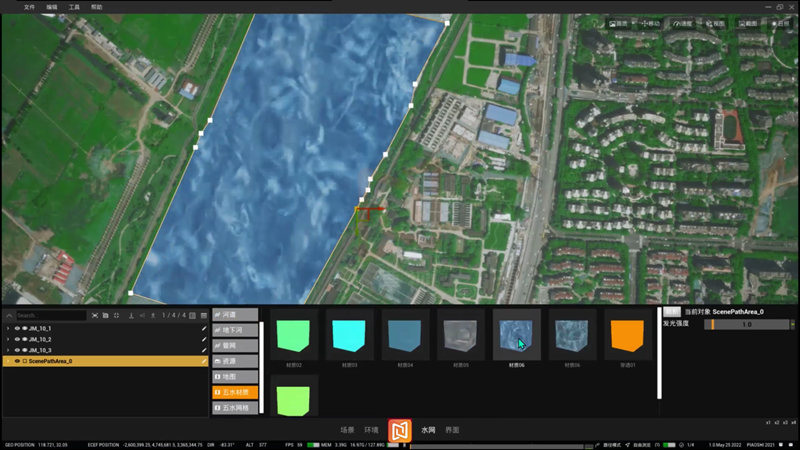This screenshot has height=450, width=800.
Task: Select the 河道 category button
Action: [x=236, y=315]
